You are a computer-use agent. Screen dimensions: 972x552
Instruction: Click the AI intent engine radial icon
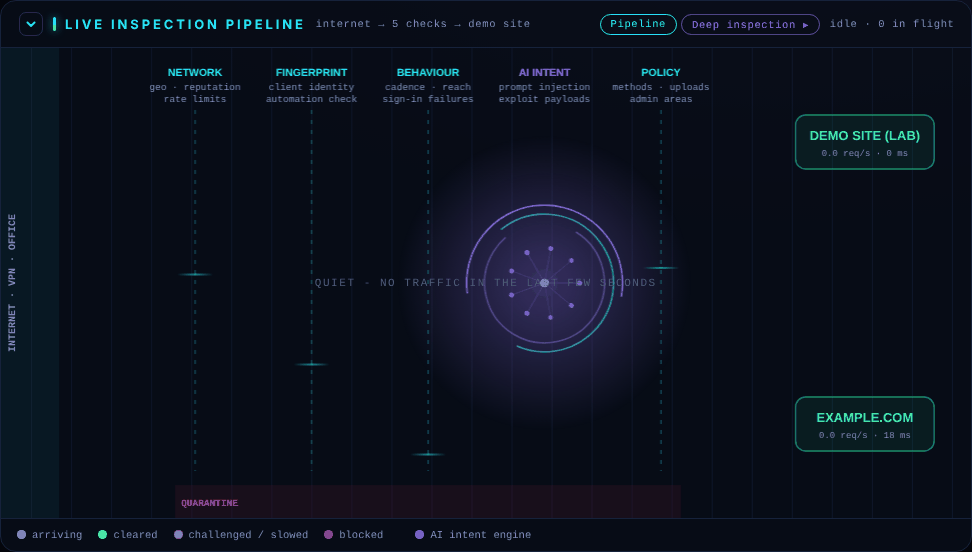coord(544,283)
